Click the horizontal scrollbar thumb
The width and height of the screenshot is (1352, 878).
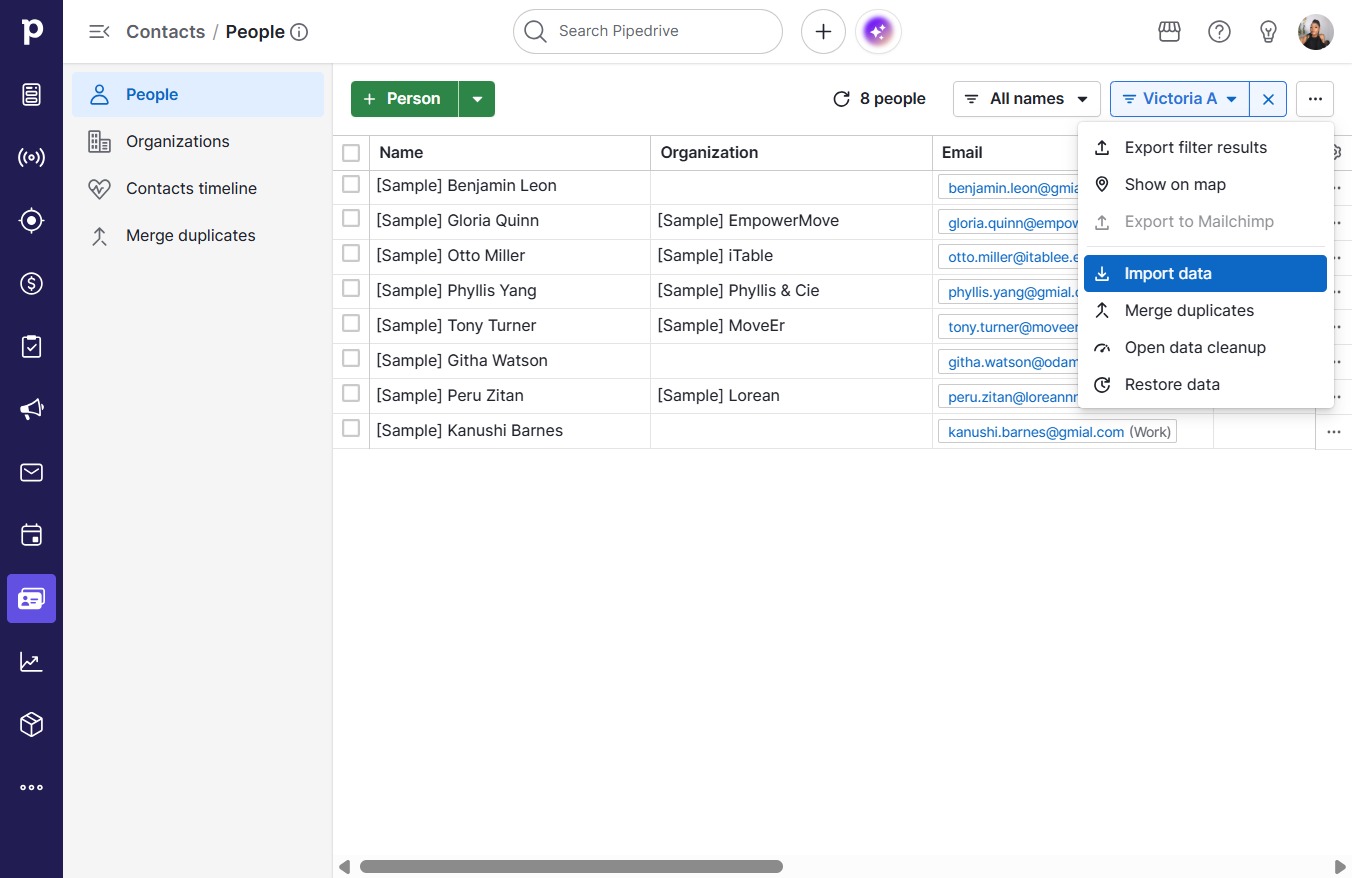571,867
